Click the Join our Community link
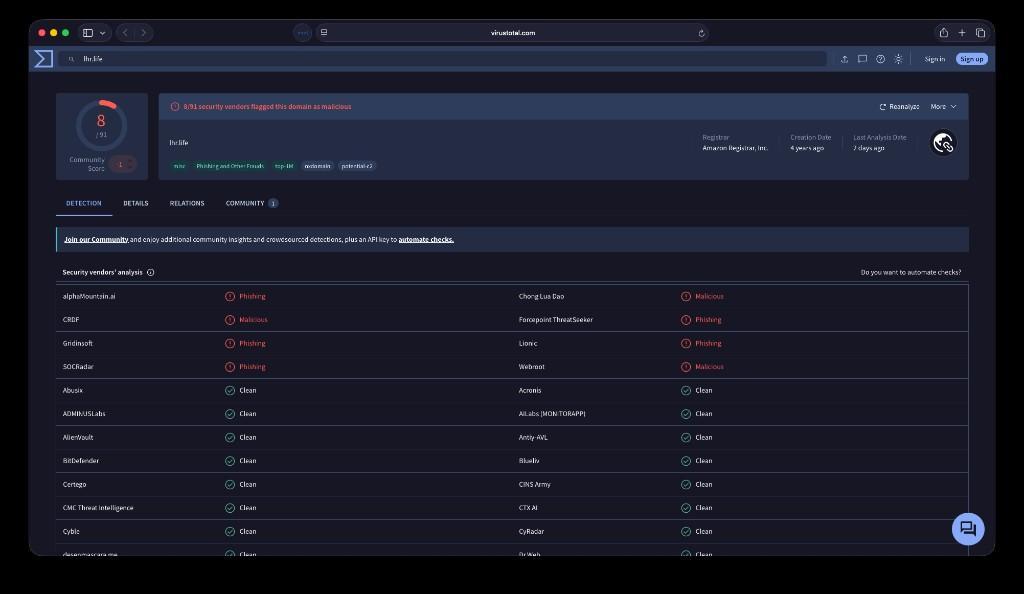 pyautogui.click(x=96, y=240)
